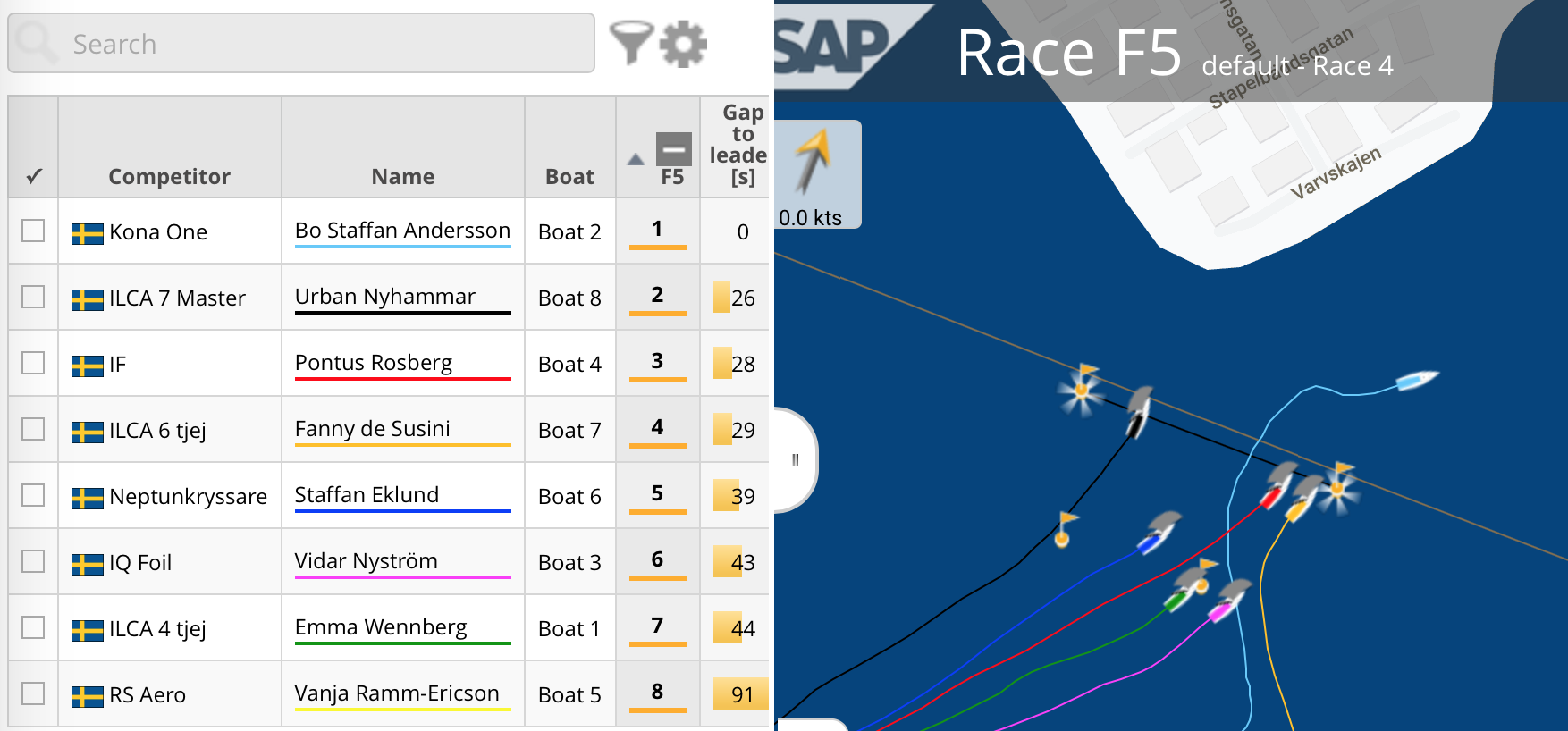The image size is (1568, 731).
Task: Sort by Competitor column header
Action: (169, 176)
